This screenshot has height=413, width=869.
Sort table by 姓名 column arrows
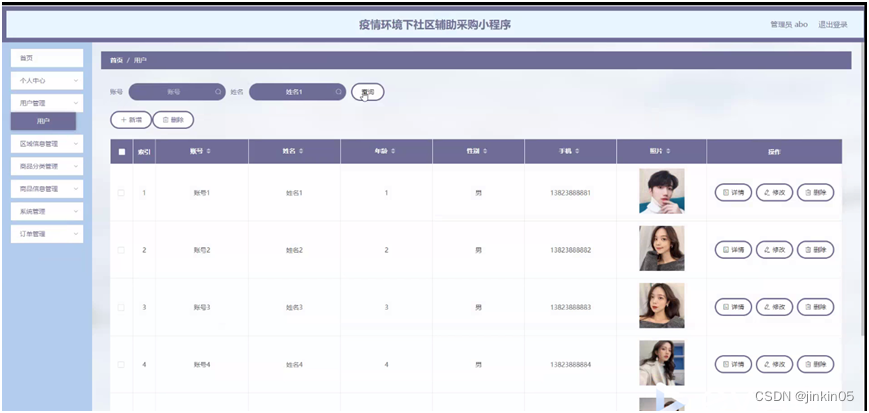[x=301, y=151]
